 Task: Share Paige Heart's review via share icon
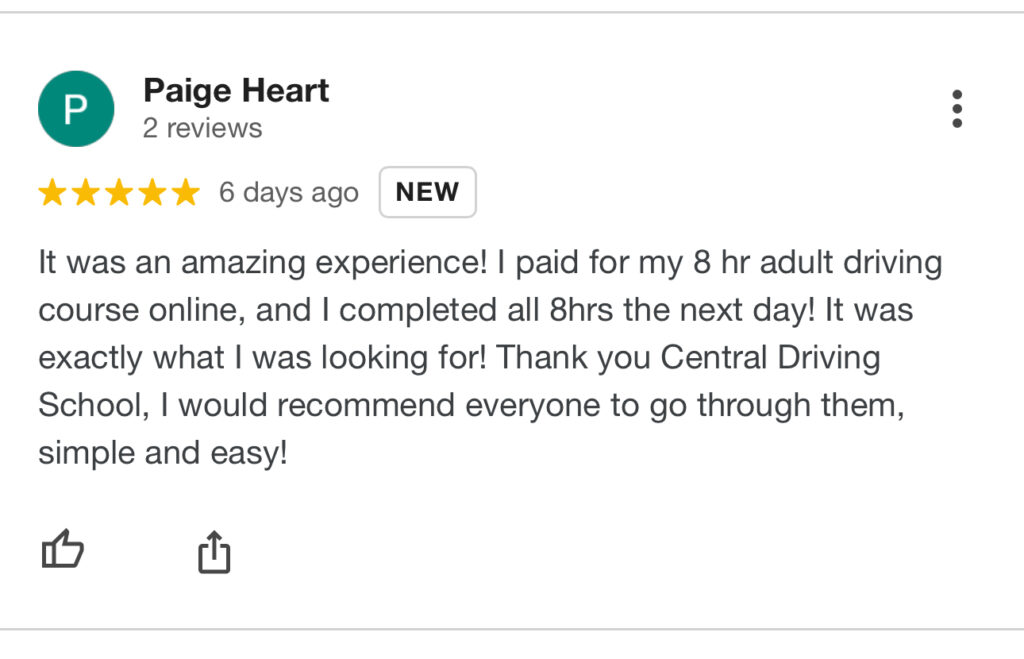coord(214,552)
